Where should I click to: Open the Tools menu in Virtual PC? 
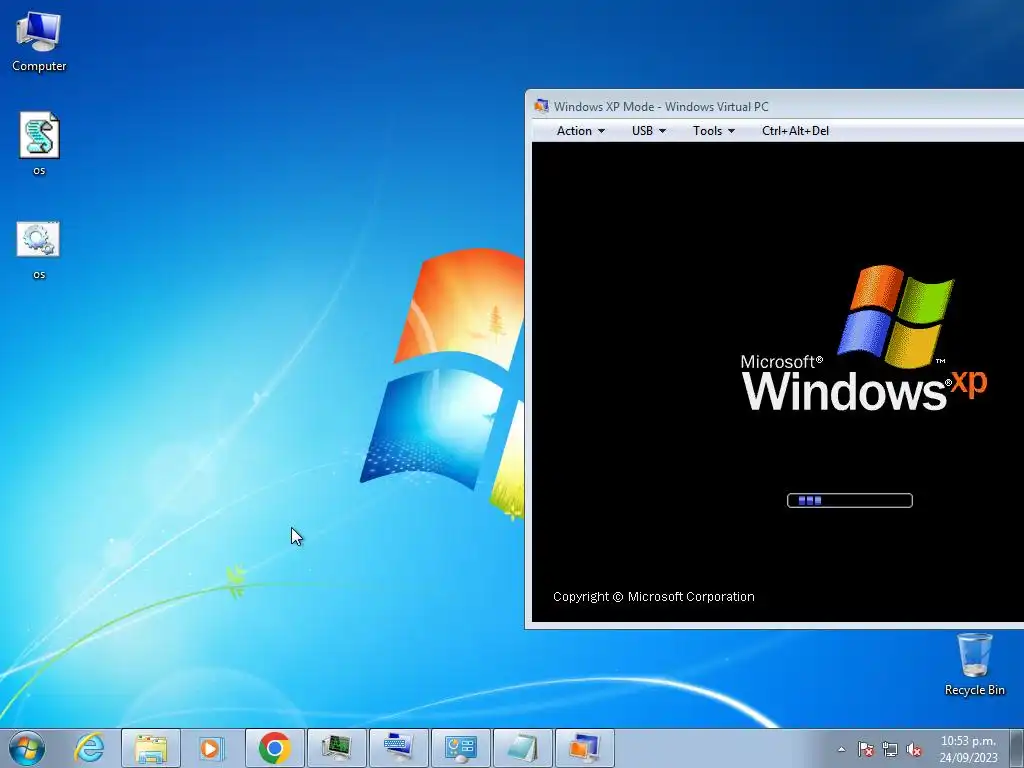tap(713, 131)
